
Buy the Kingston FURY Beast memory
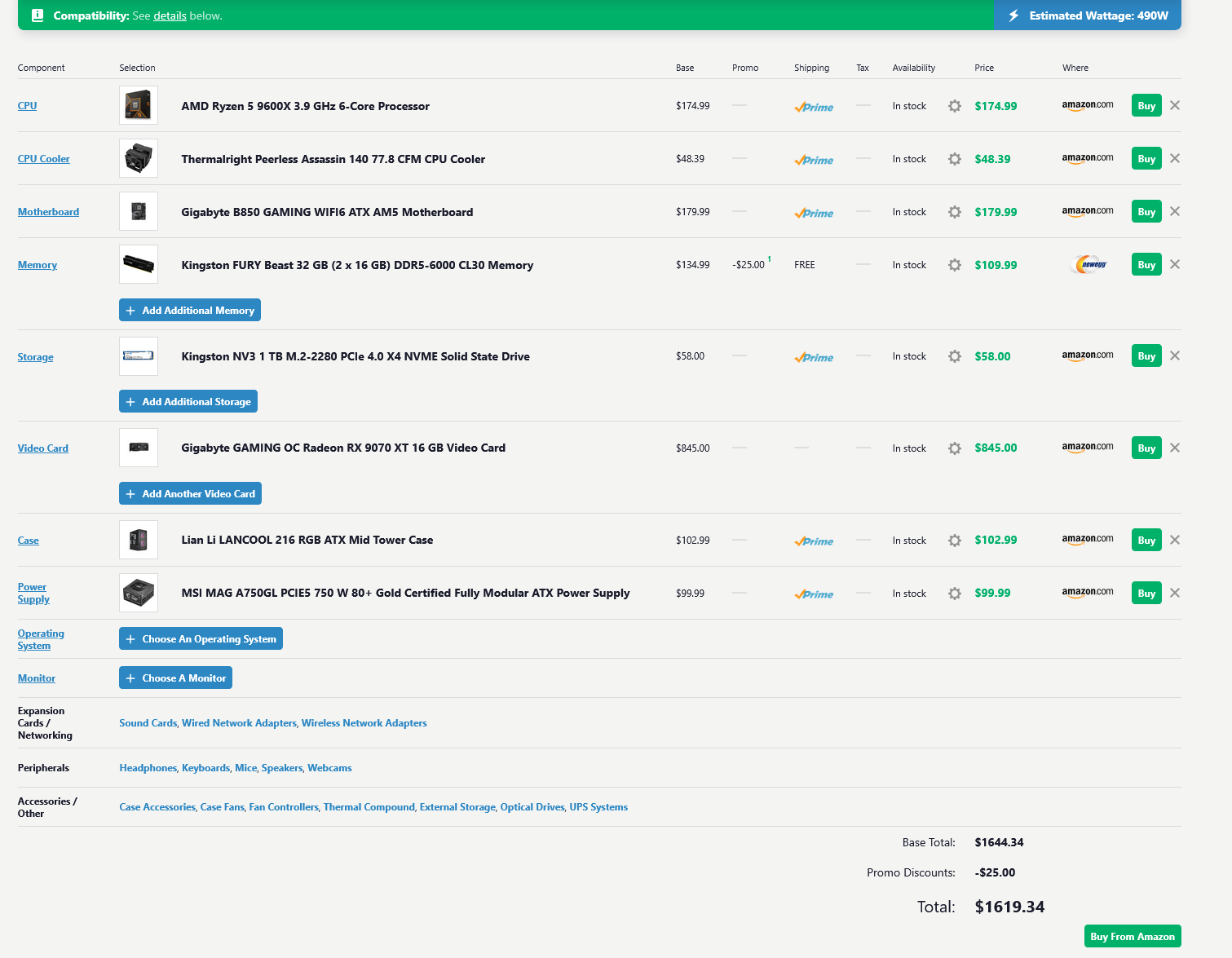pos(1146,265)
